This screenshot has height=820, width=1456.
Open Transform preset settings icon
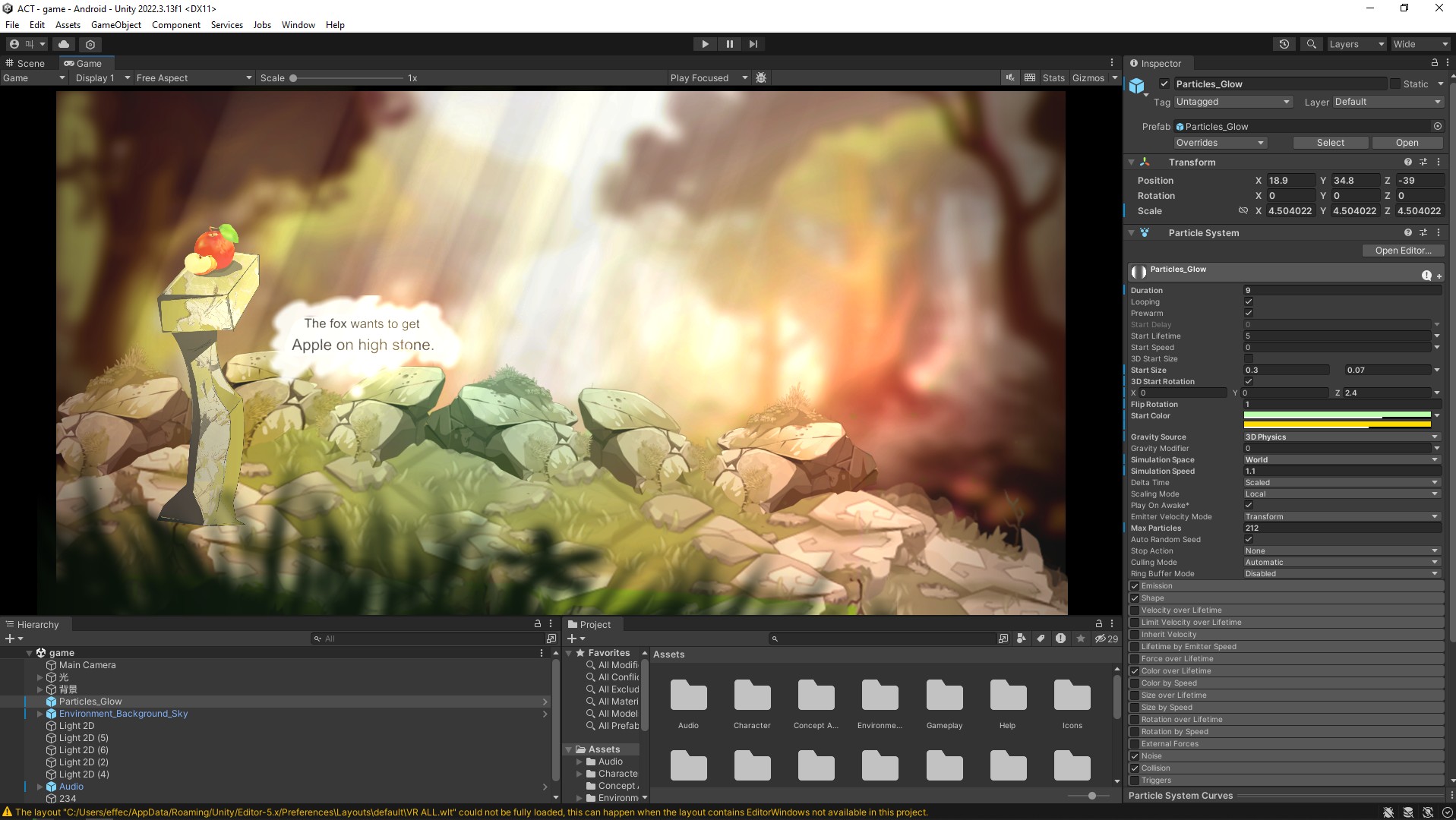coord(1423,162)
